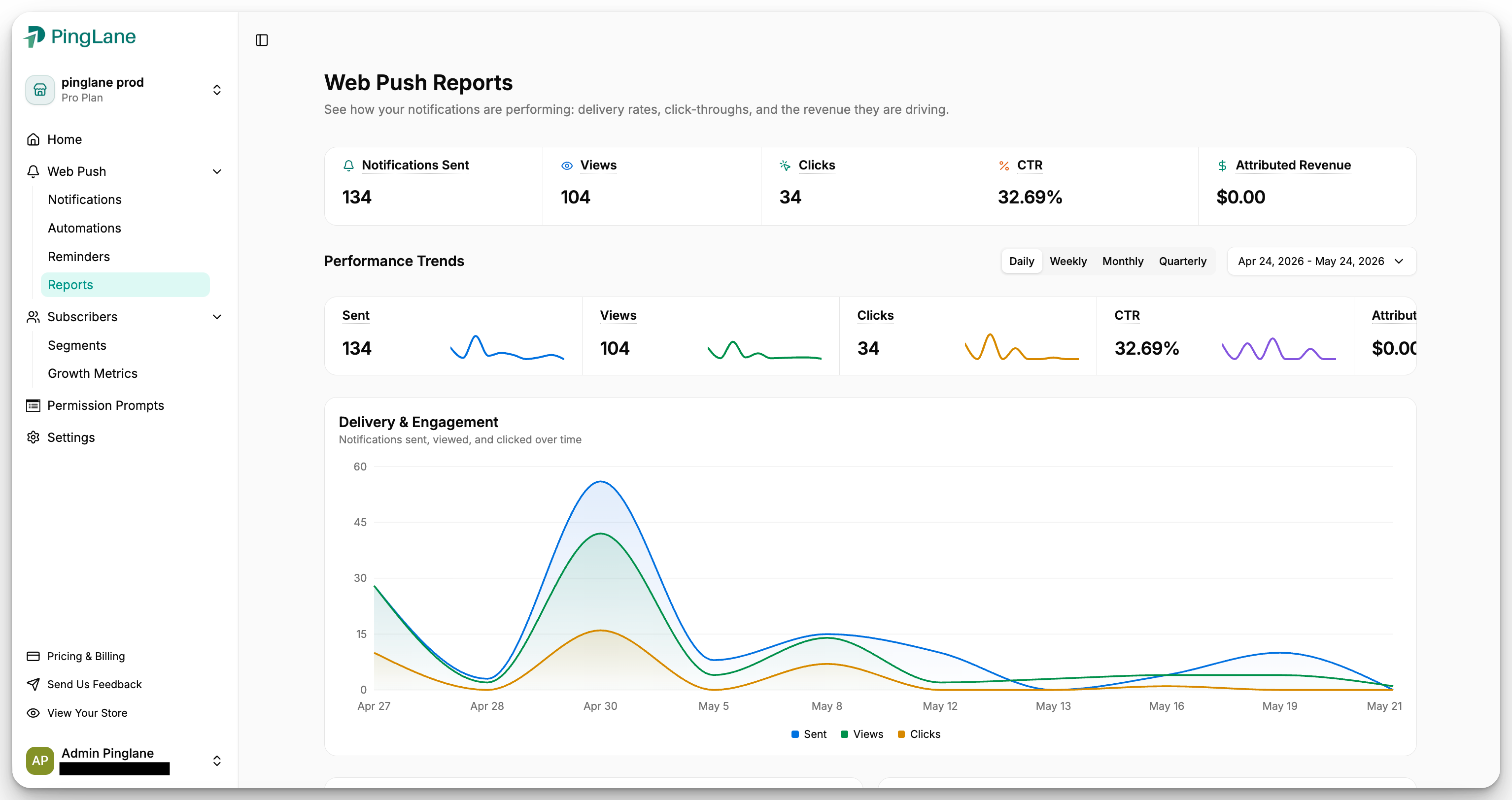1512x800 pixels.
Task: Toggle the Clicks series in chart legend
Action: (x=919, y=734)
